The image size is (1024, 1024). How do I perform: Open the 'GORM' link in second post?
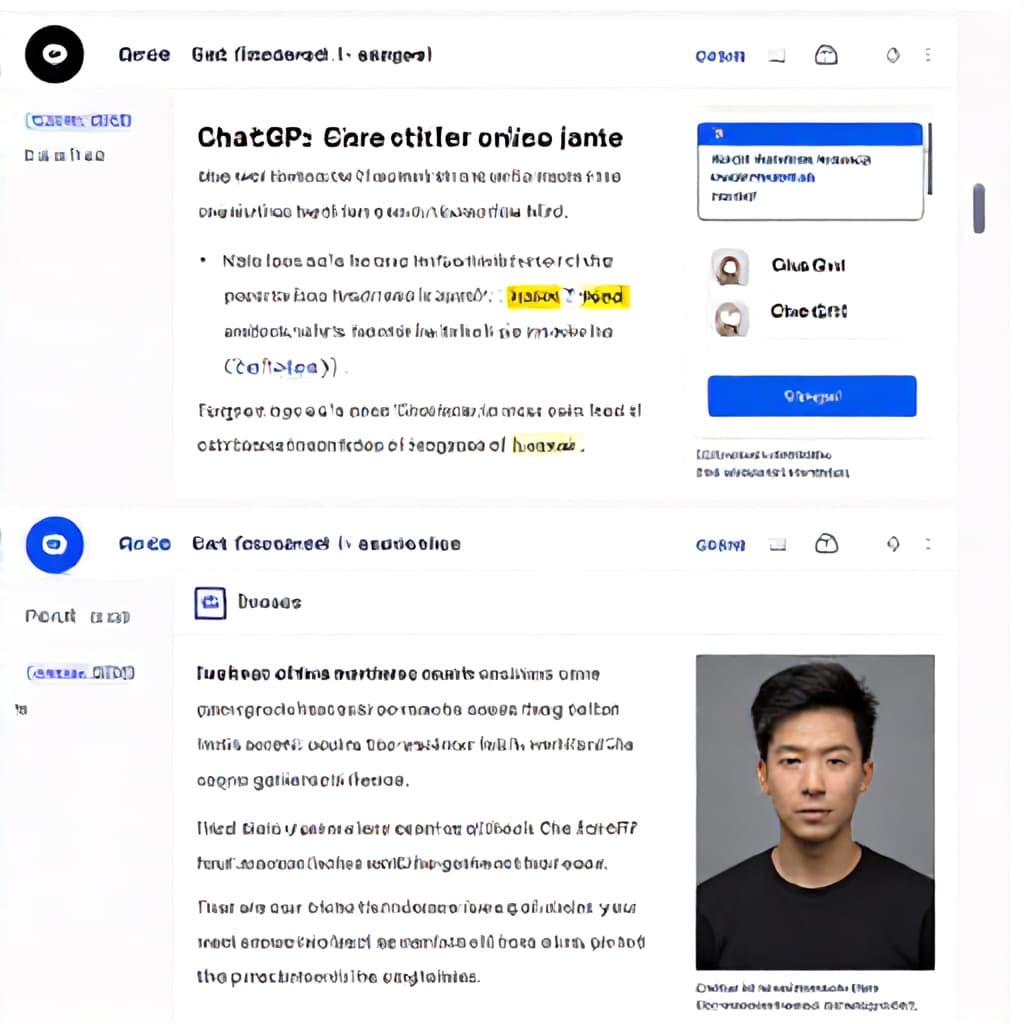720,545
